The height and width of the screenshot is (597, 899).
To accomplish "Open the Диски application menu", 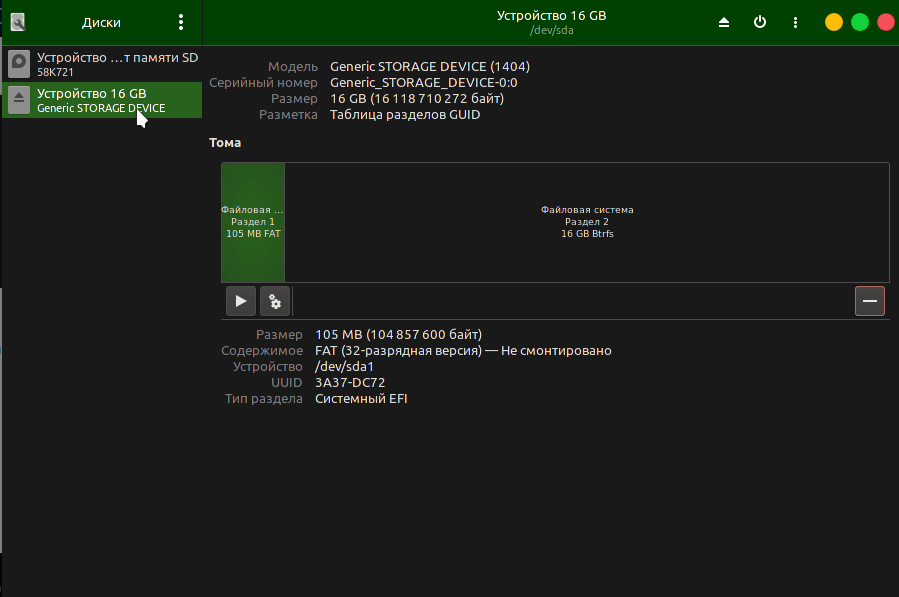I will point(181,22).
